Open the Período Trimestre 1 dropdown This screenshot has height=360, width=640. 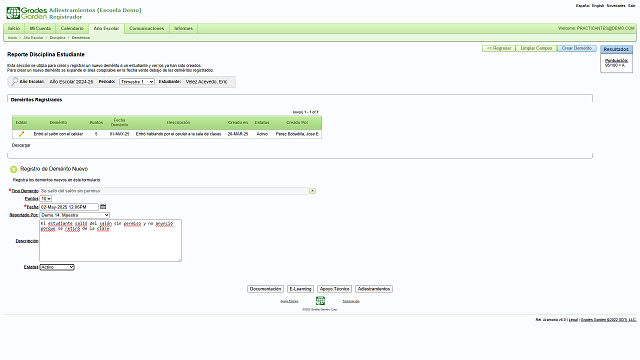(137, 82)
